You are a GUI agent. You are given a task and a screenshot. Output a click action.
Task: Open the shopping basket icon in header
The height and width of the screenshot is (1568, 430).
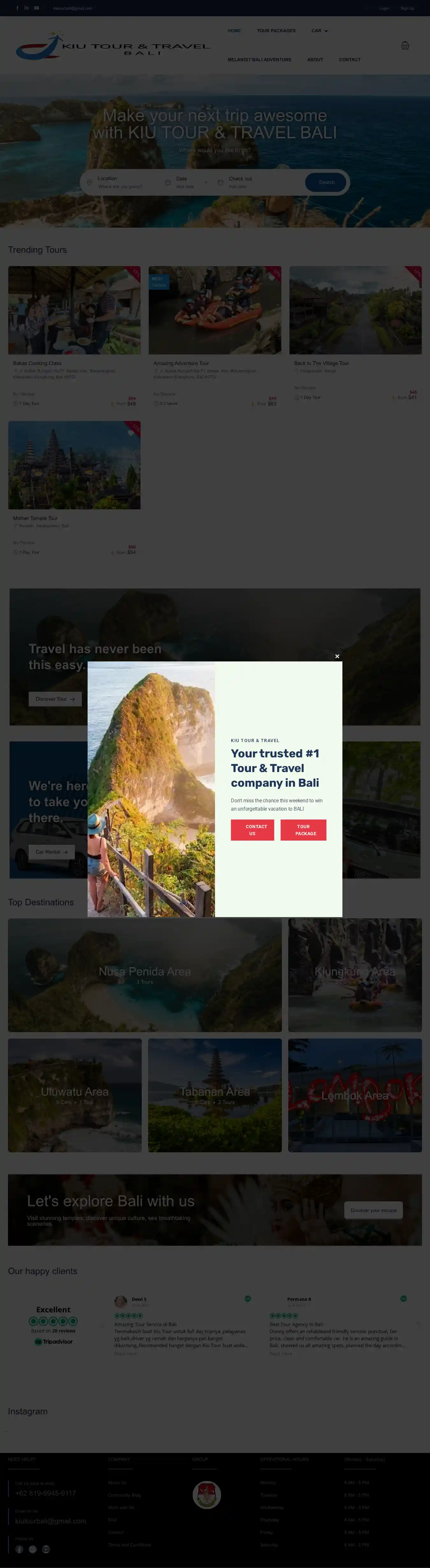coord(405,45)
